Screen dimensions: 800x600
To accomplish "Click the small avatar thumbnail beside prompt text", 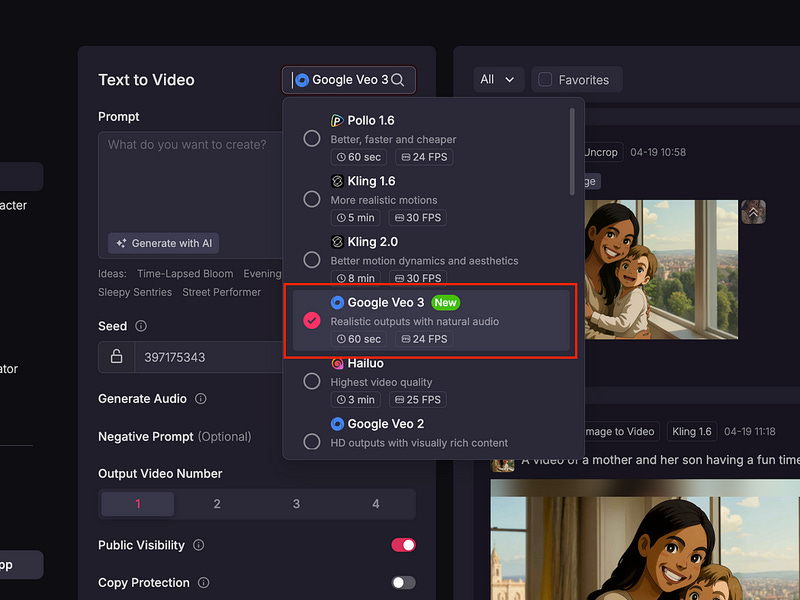I will (503, 463).
